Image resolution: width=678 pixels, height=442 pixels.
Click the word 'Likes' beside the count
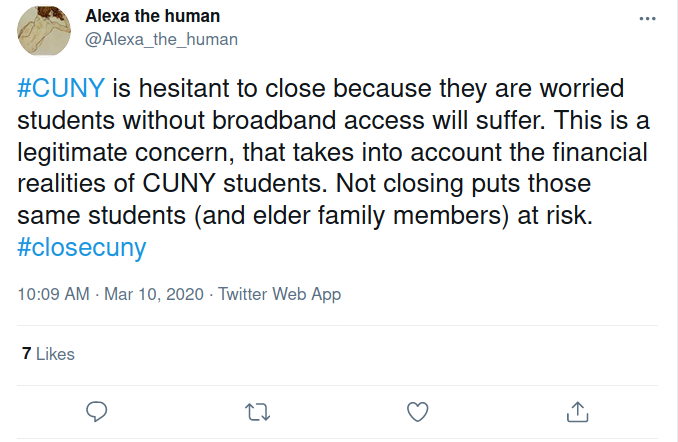point(55,354)
